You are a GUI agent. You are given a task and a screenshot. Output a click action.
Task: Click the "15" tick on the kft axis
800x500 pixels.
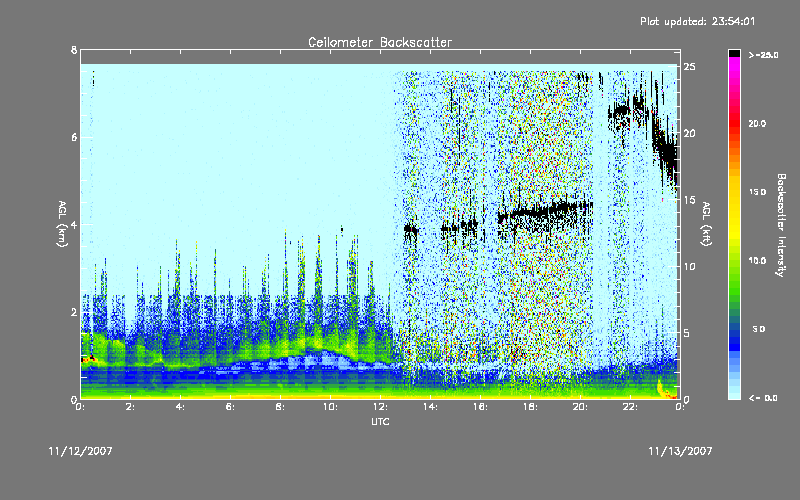click(690, 200)
